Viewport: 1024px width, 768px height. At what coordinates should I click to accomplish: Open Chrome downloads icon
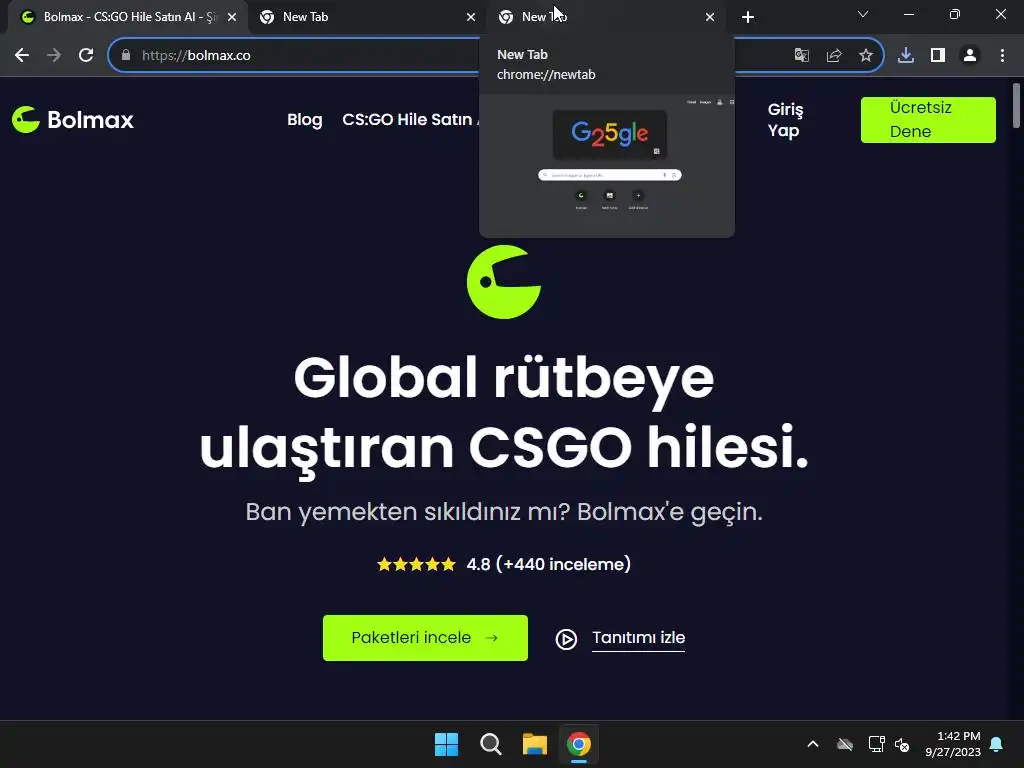tap(905, 56)
